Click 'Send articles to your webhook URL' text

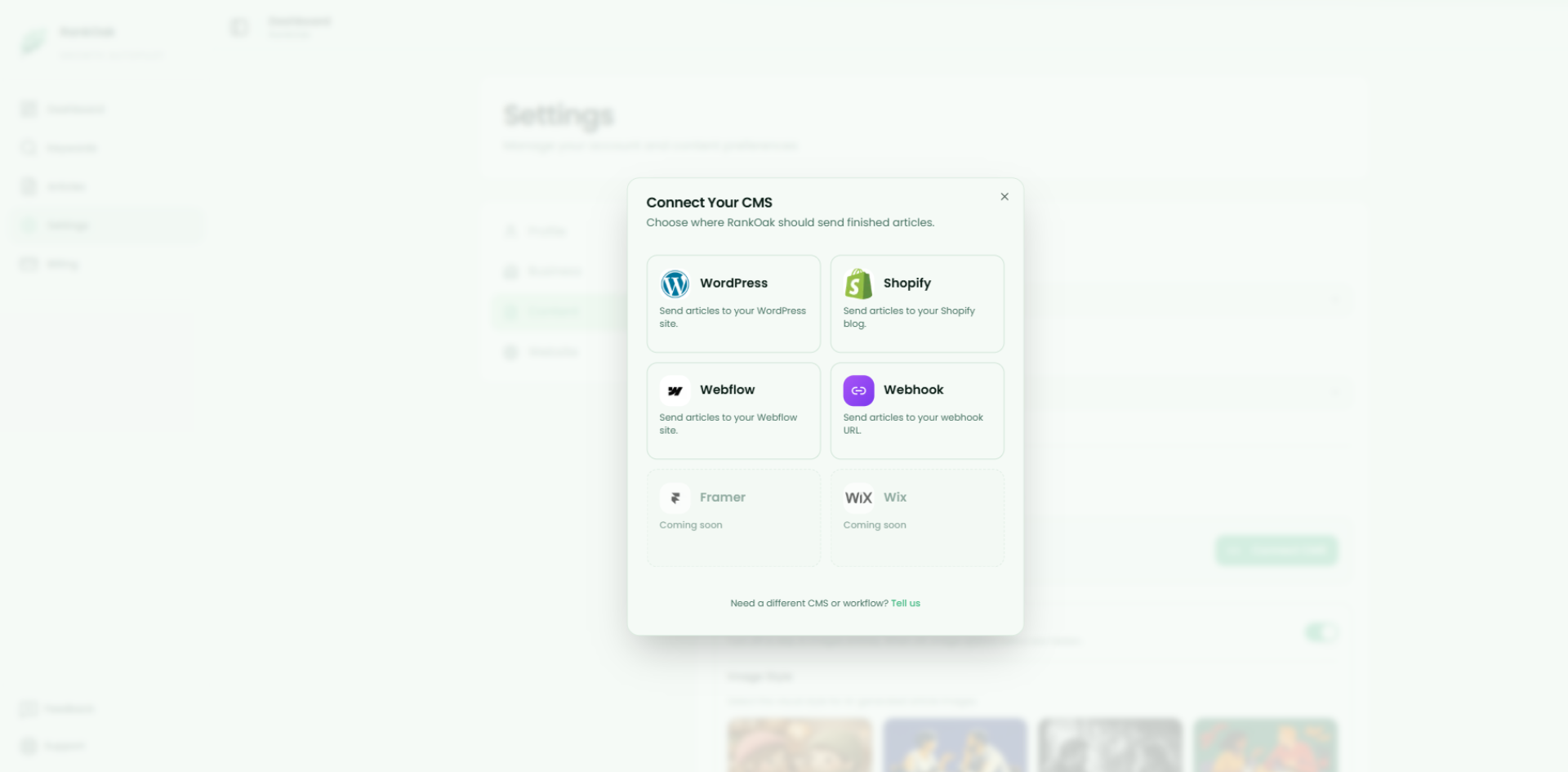913,423
